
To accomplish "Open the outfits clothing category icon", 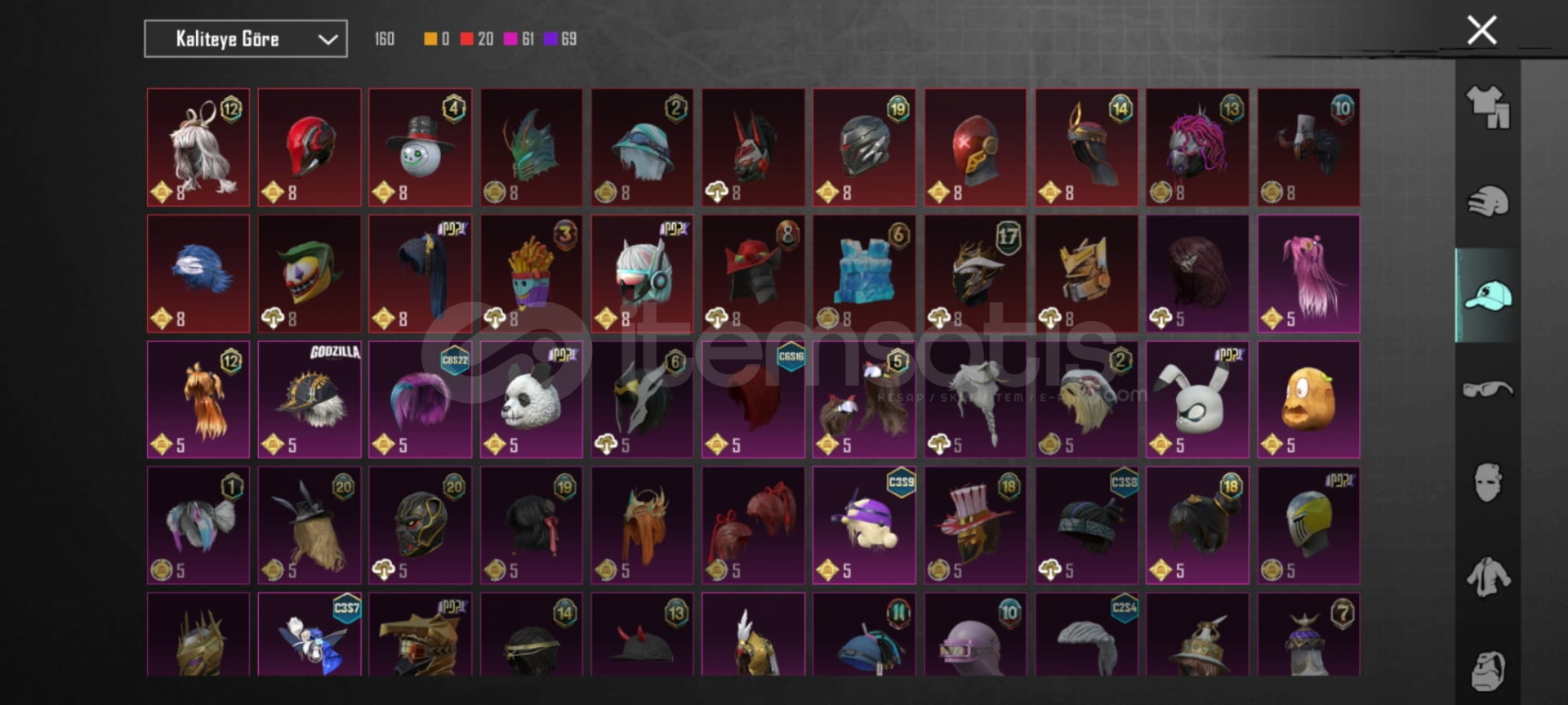I will pos(1488,107).
